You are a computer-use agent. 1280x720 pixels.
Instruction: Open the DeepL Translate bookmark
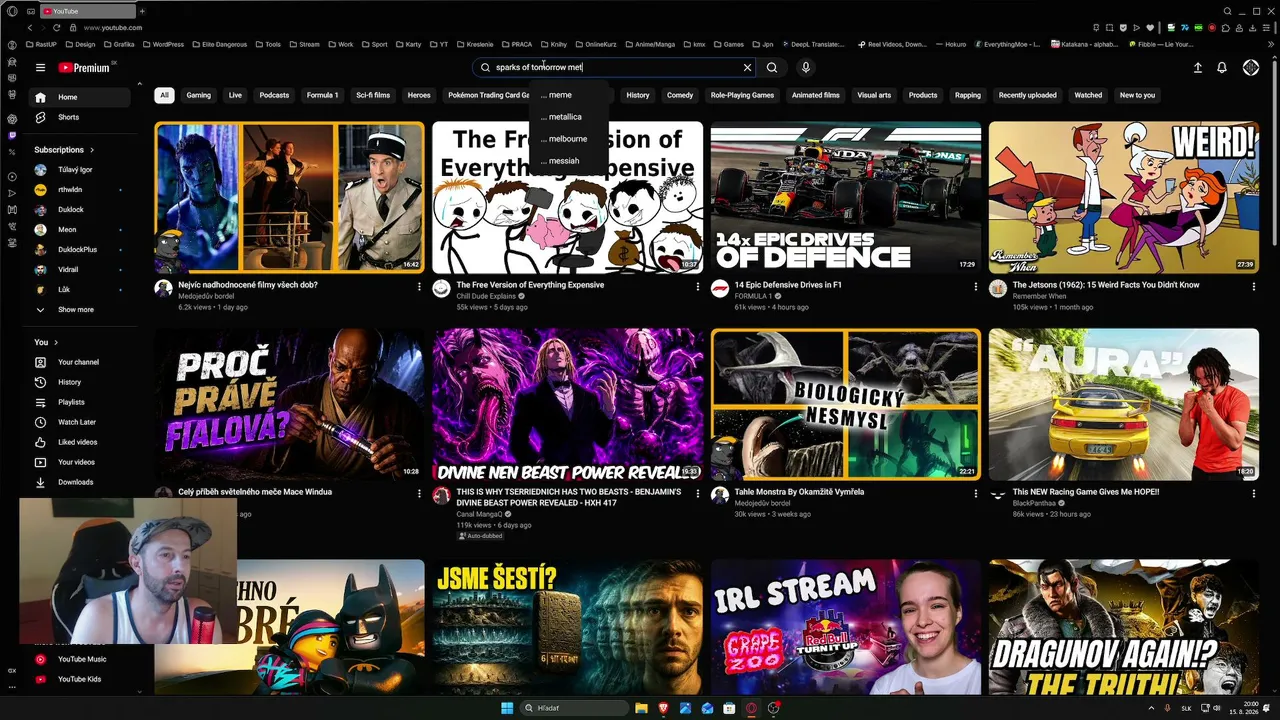(x=812, y=44)
